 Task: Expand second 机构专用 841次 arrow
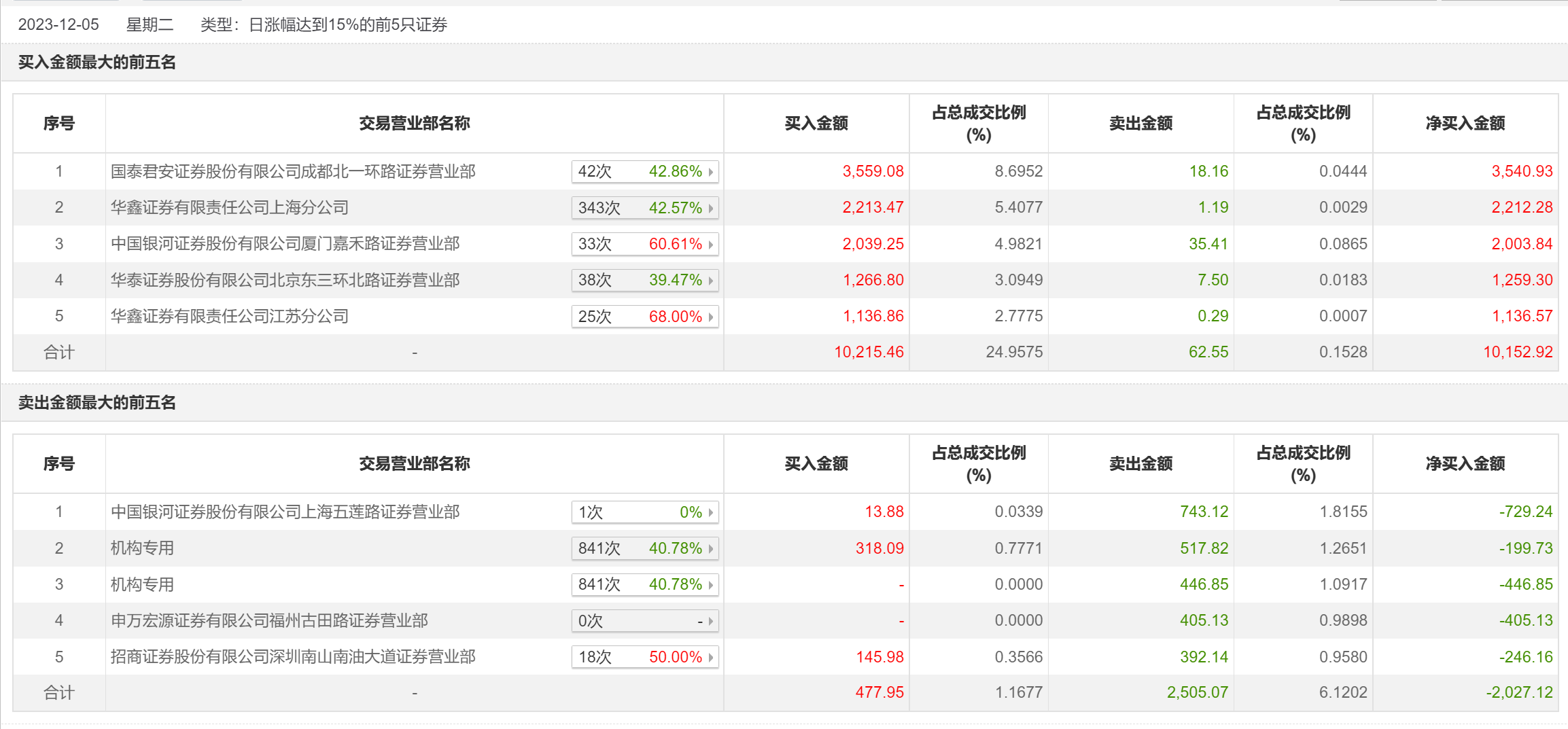(711, 584)
